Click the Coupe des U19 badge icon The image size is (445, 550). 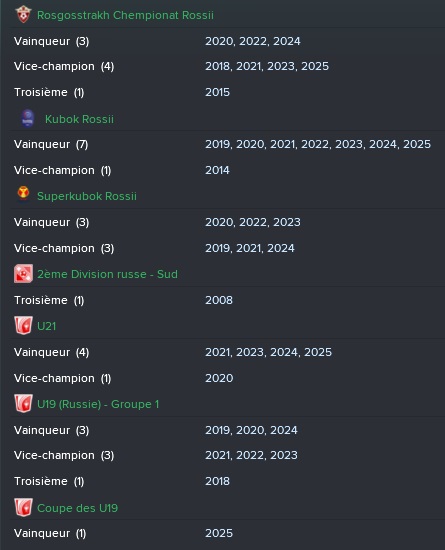click(x=23, y=507)
